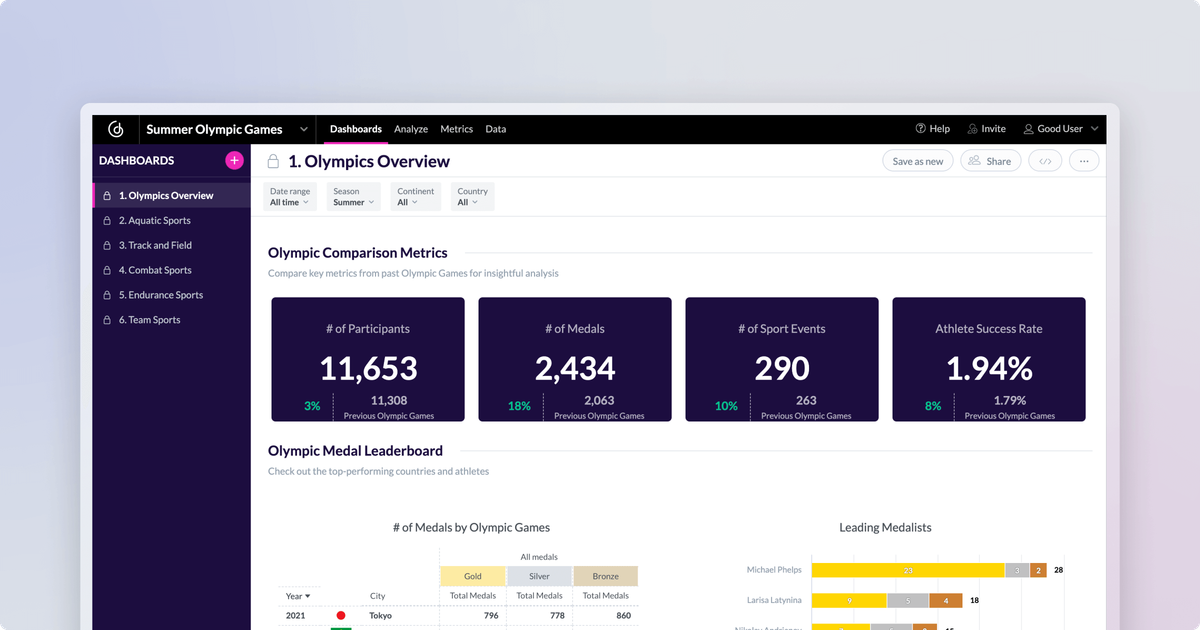
Task: Switch to the Analyze tab
Action: tap(411, 129)
